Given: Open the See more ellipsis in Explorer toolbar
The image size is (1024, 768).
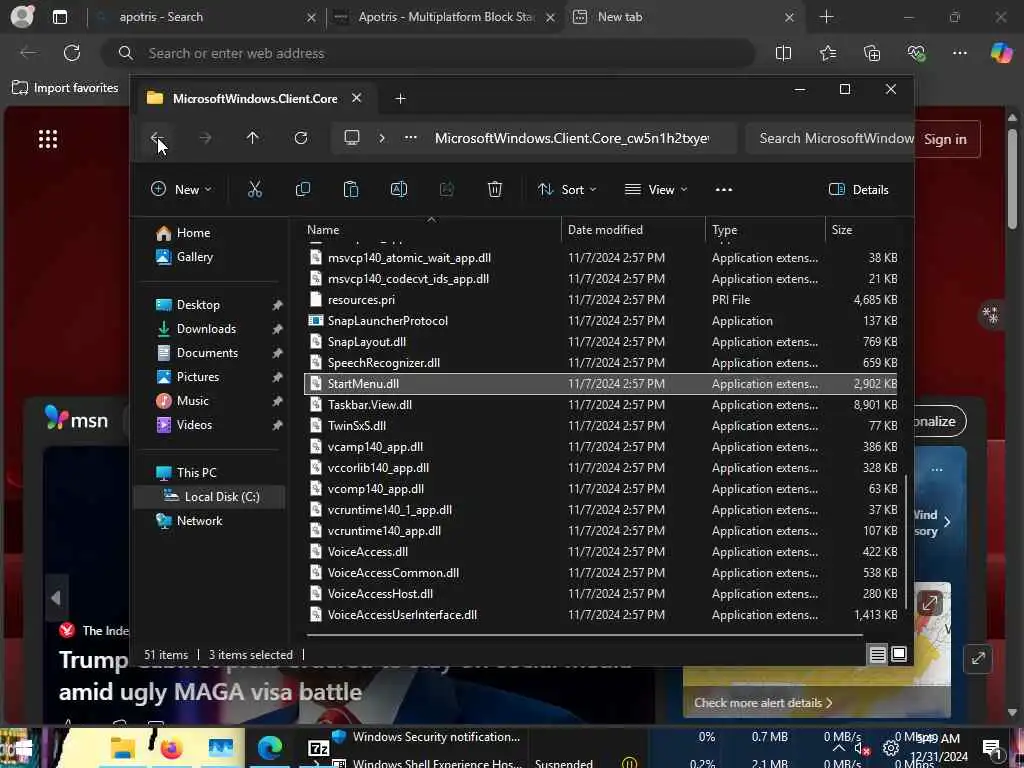Looking at the screenshot, I should 724,189.
